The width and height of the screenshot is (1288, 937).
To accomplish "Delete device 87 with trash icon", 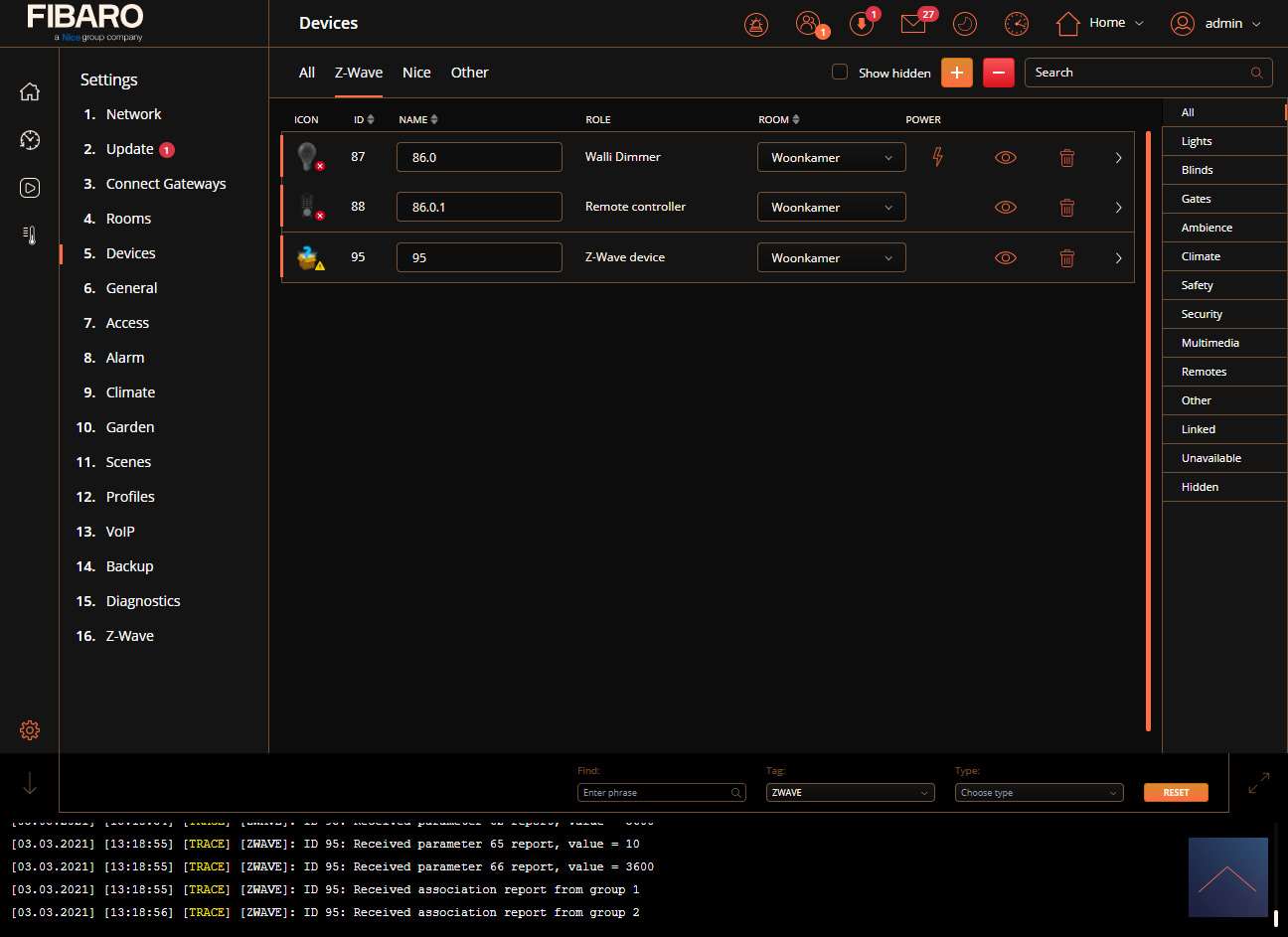I will 1066,158.
